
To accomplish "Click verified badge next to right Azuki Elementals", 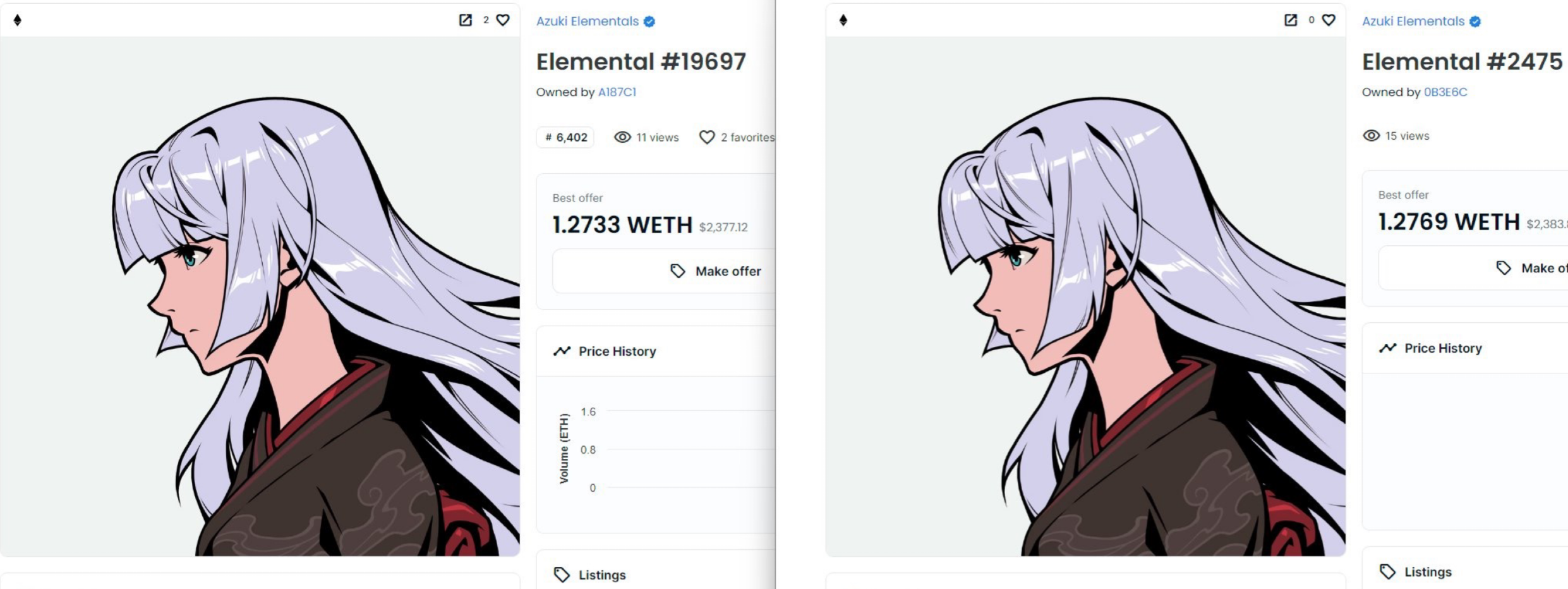I will tap(1475, 21).
